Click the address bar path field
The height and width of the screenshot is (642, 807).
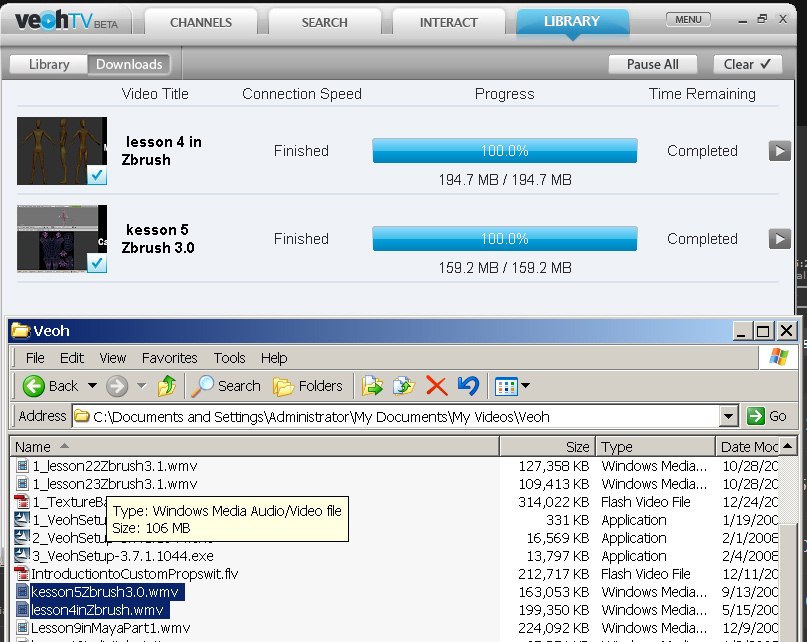pyautogui.click(x=396, y=416)
